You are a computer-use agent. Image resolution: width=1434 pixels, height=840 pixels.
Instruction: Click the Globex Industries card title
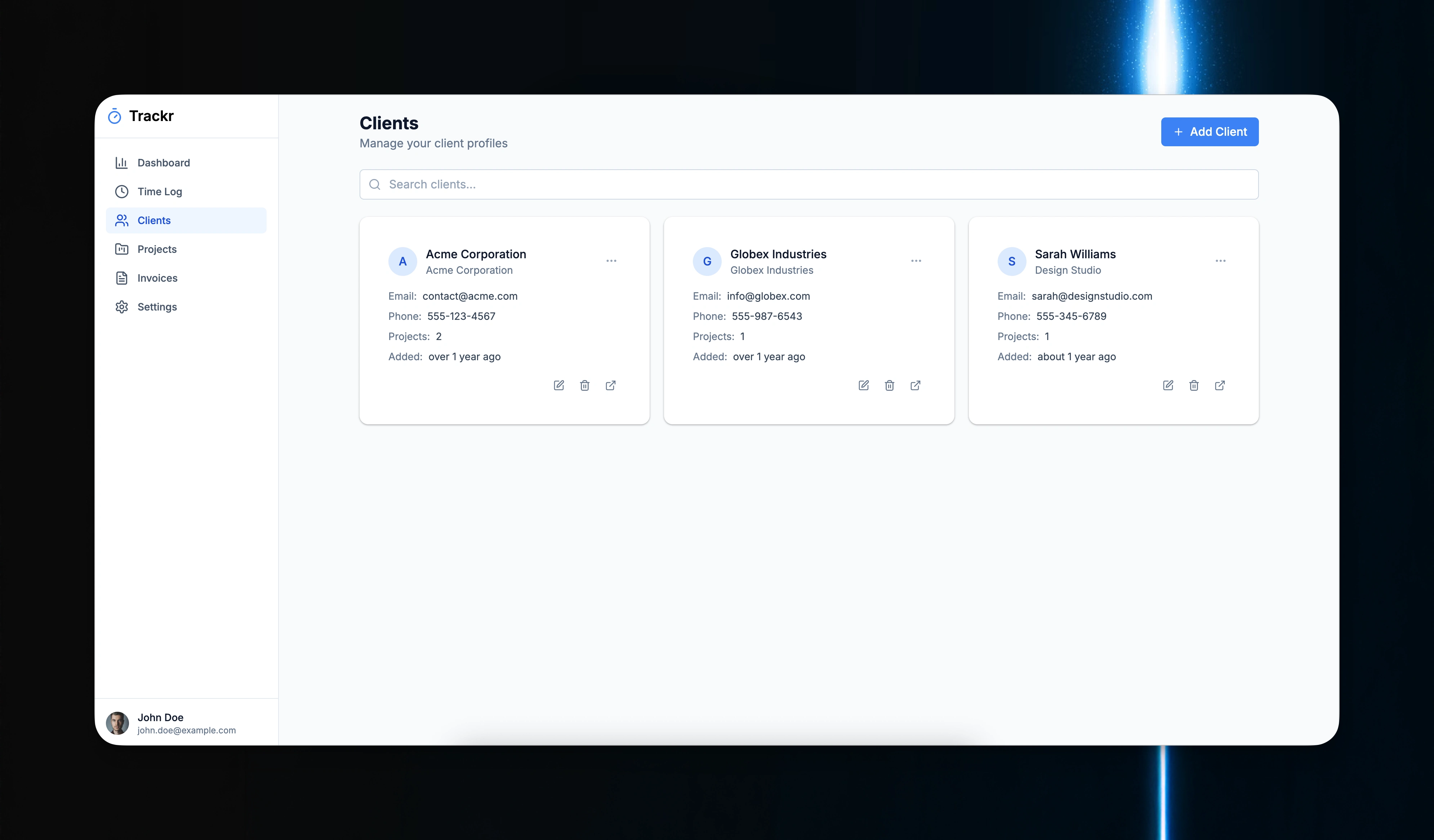pos(778,254)
